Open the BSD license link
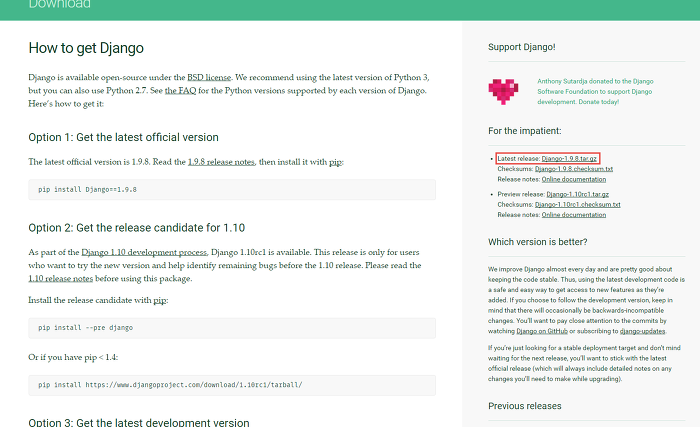This screenshot has width=700, height=427. 209,77
